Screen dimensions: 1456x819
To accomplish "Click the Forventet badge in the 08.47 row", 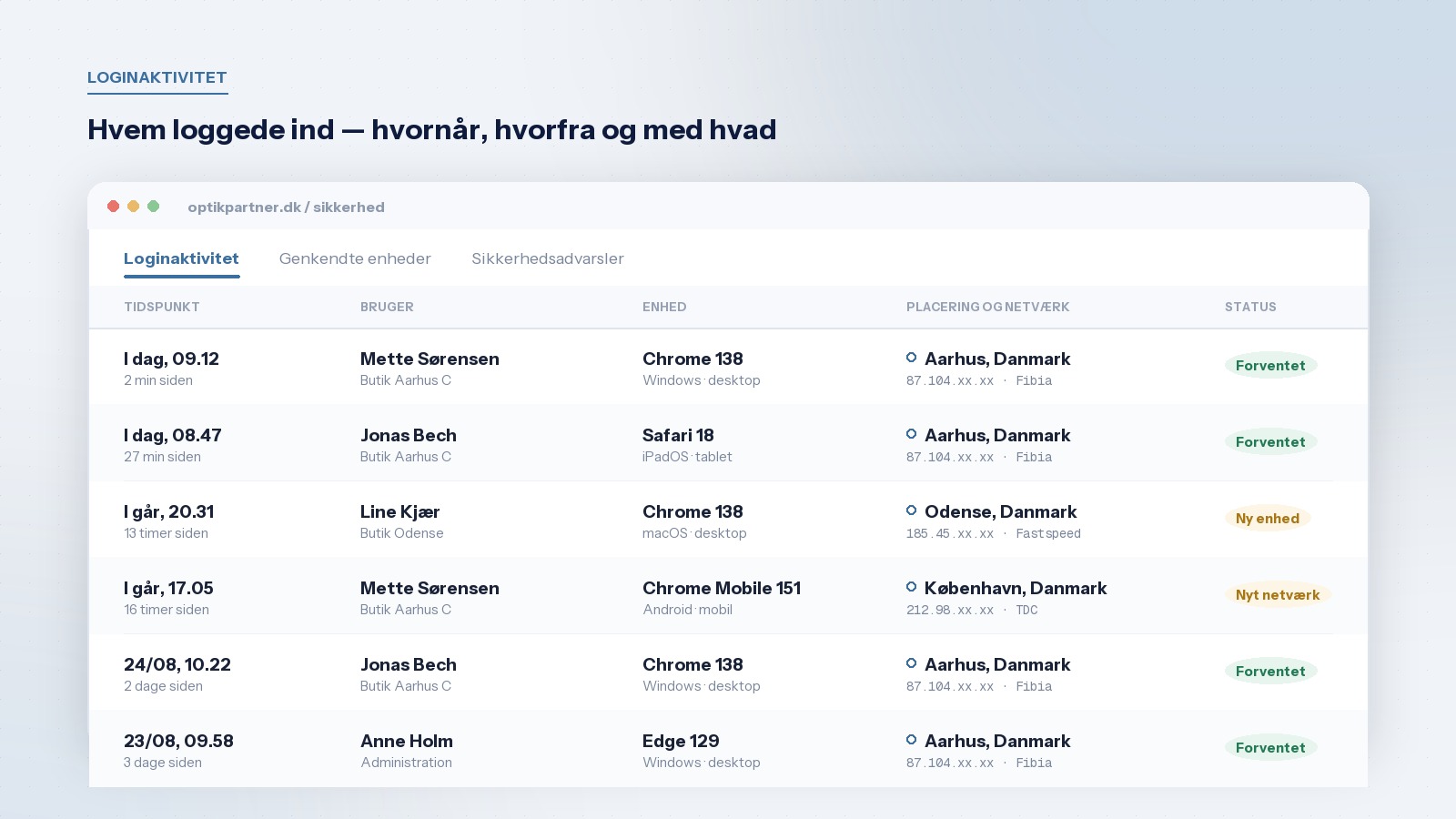I will tap(1270, 442).
